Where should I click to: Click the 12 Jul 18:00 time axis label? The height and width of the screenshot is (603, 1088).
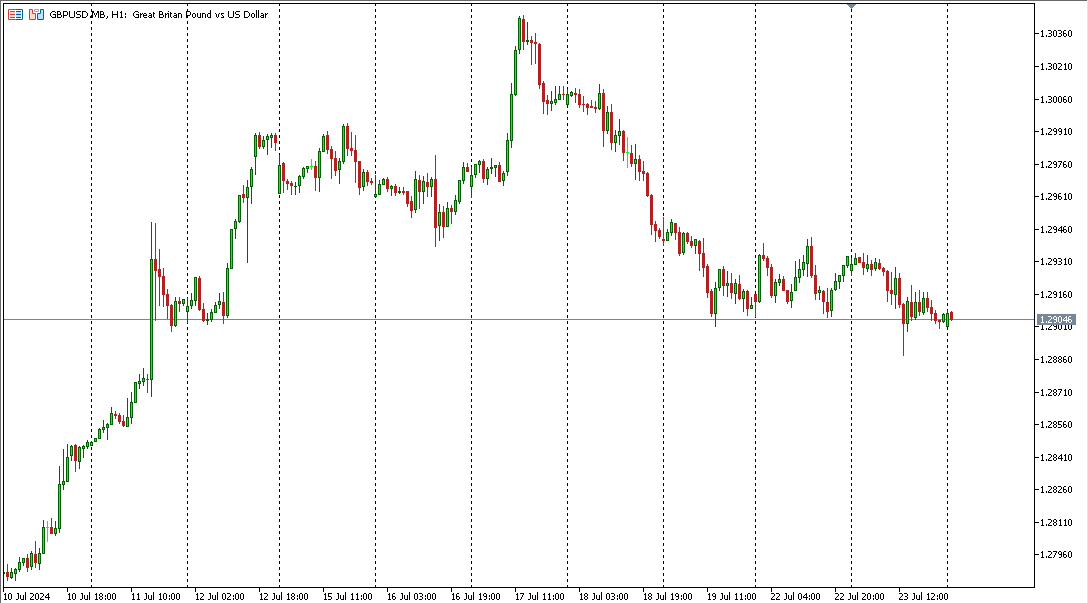click(x=284, y=597)
